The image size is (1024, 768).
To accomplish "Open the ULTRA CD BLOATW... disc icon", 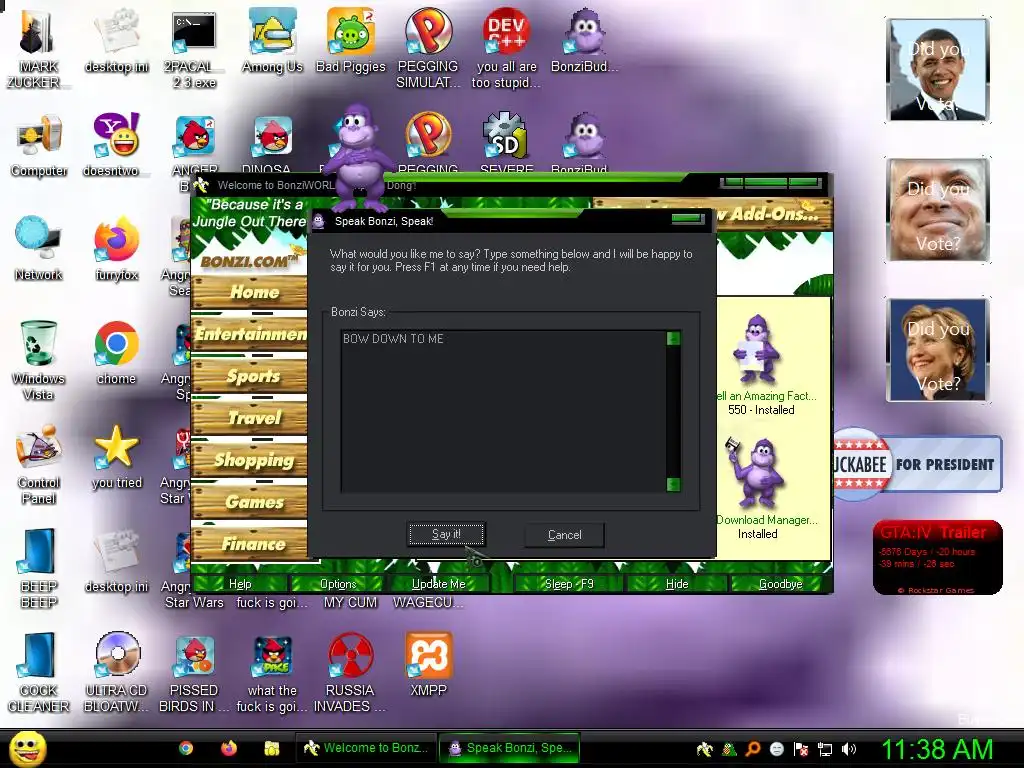I will (x=116, y=673).
